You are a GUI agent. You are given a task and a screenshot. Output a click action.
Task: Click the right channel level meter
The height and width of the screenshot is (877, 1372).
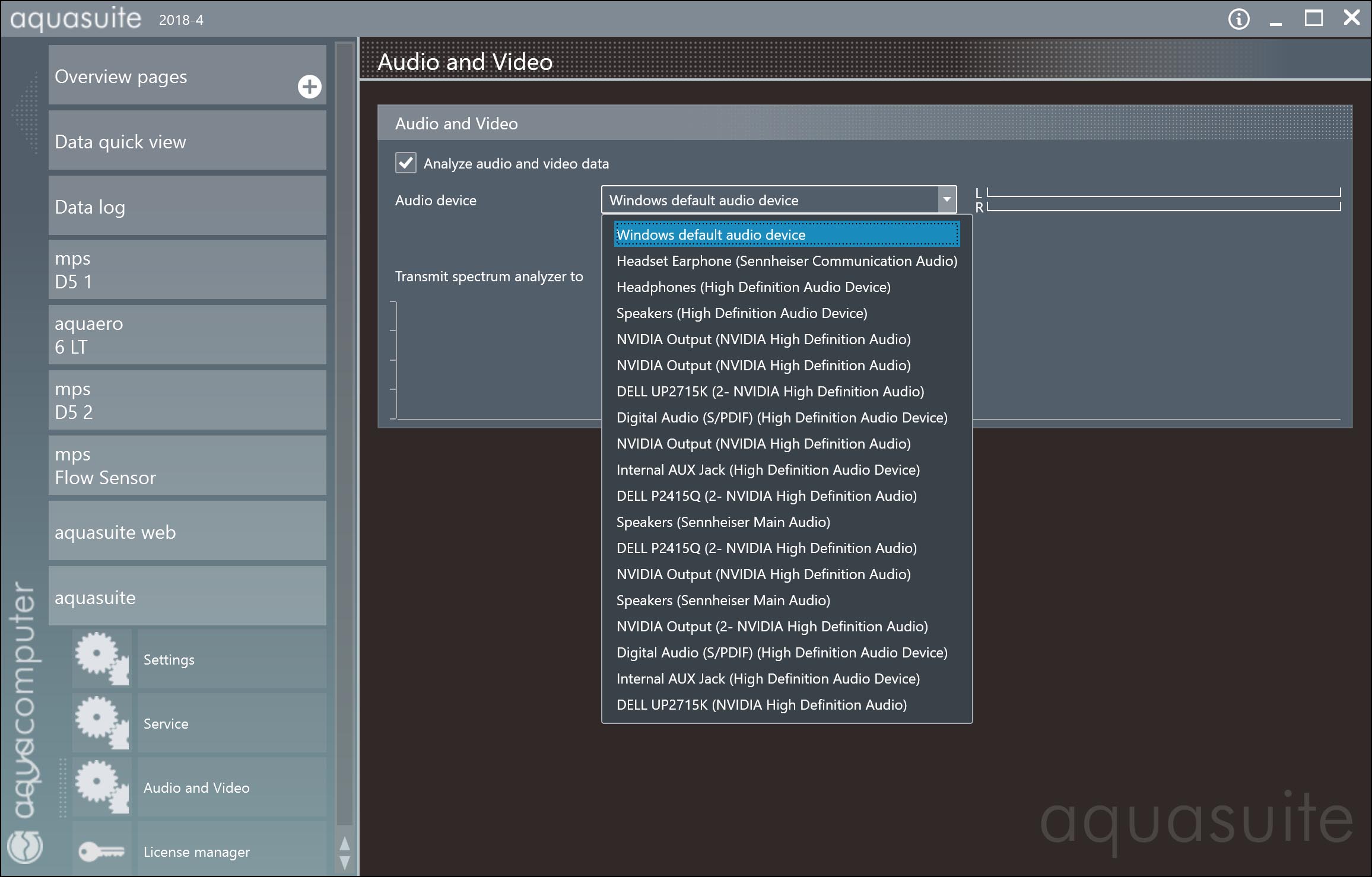coord(1163,206)
